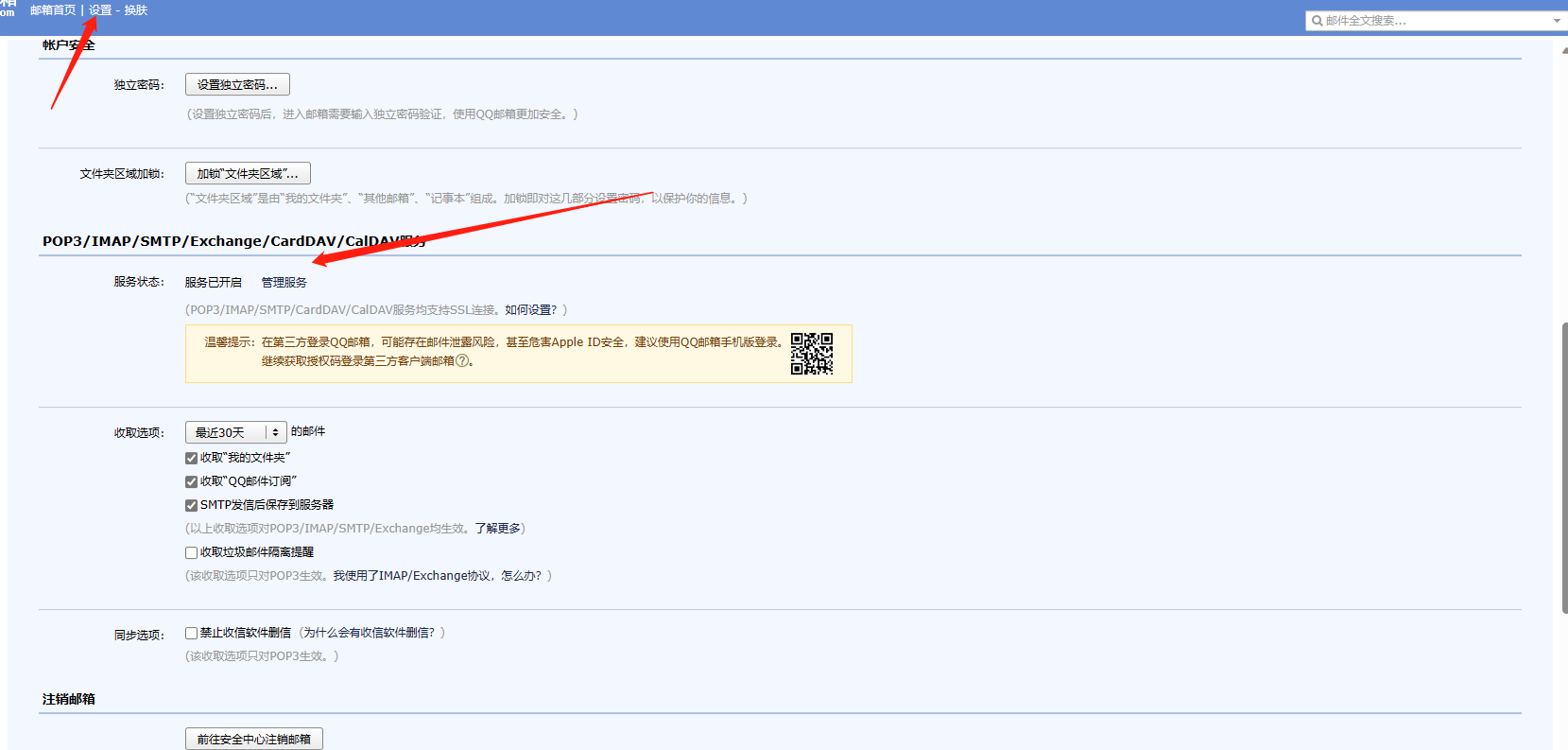Click the 管理服务 link
The width and height of the screenshot is (1568, 750).
point(284,283)
